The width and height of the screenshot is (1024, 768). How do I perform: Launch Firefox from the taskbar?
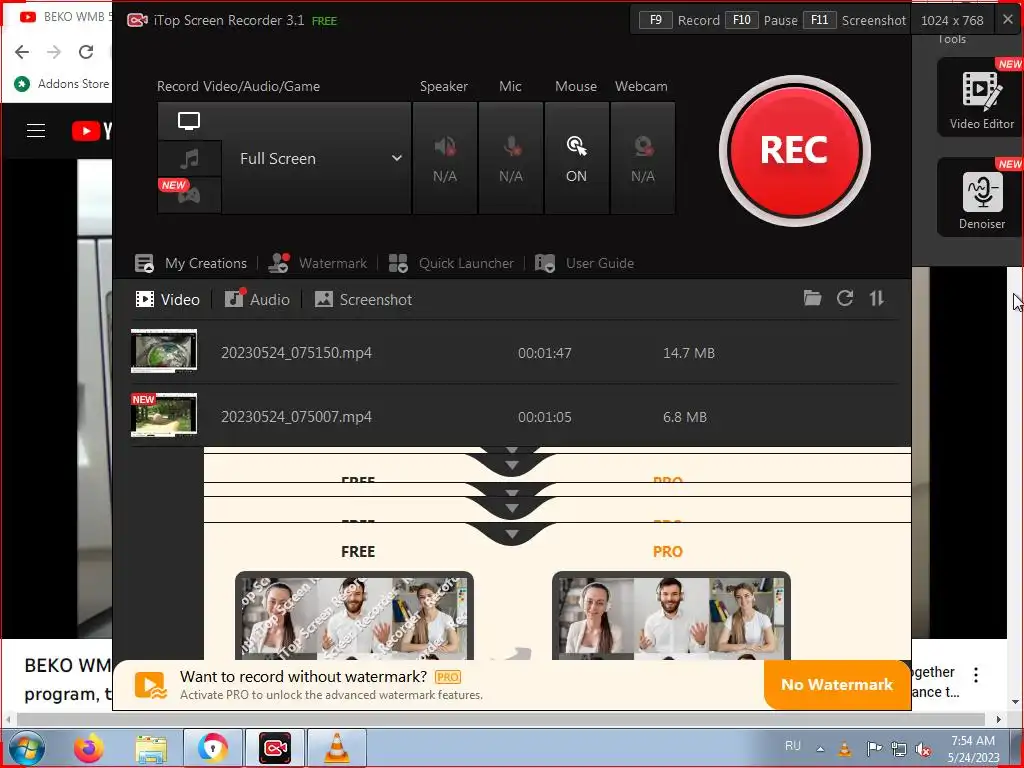click(89, 748)
